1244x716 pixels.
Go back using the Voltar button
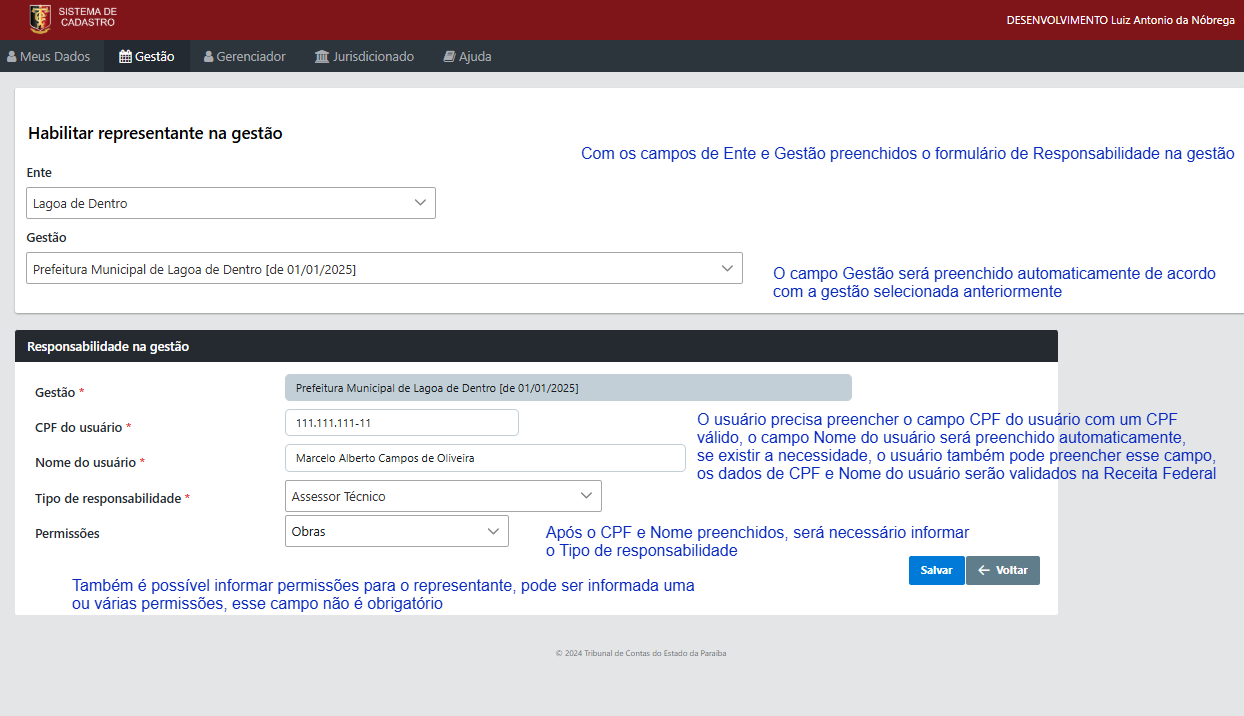1003,570
